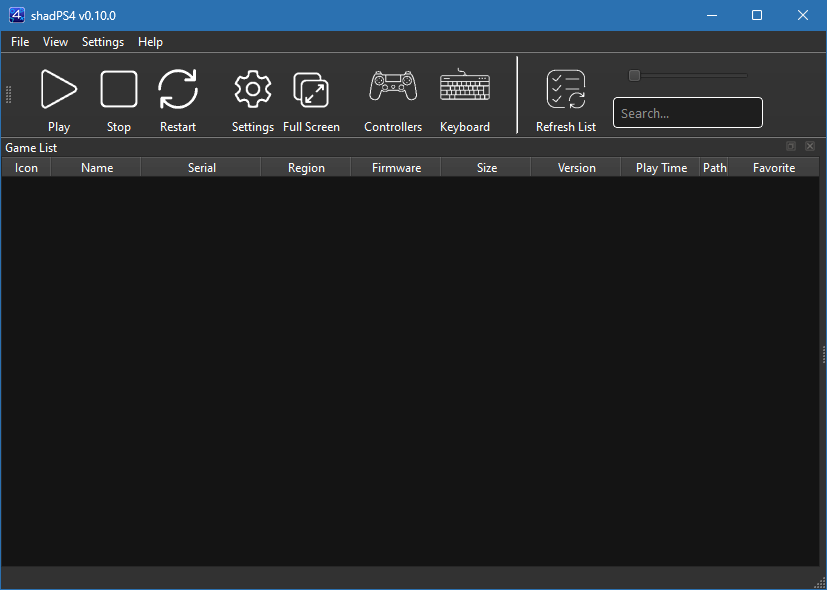The image size is (827, 590).
Task: Click the icon size slider handle
Action: coord(634,75)
